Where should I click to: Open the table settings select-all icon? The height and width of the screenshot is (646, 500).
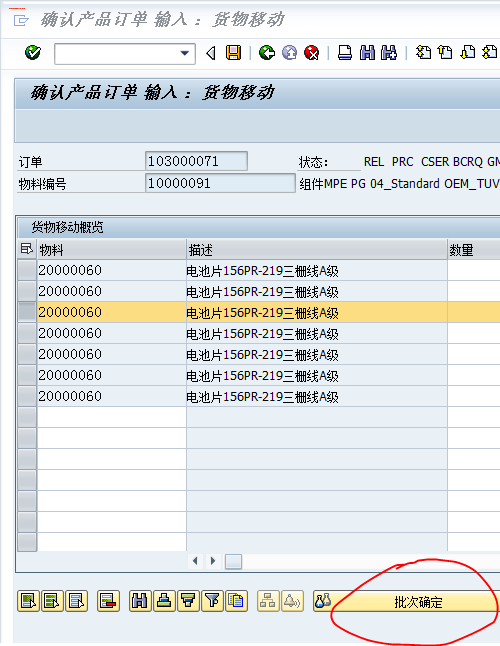(x=27, y=249)
